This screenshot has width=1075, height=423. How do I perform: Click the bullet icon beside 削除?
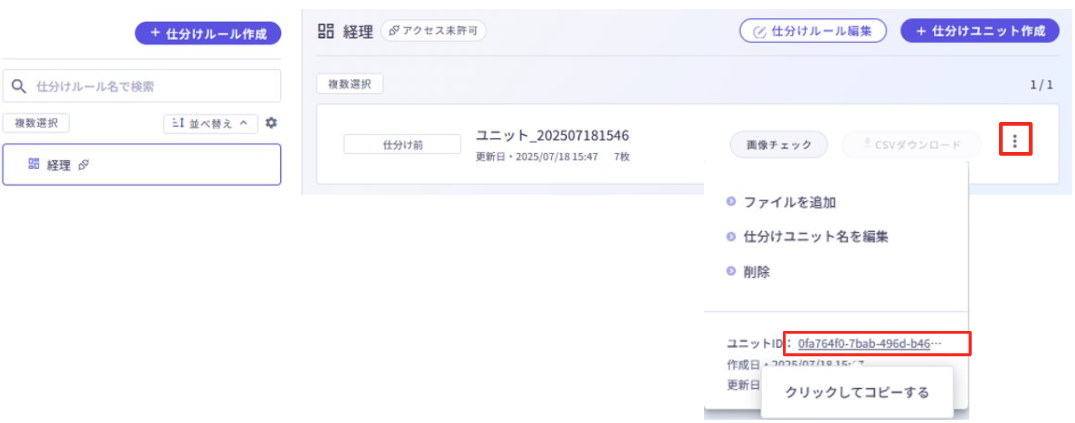point(731,272)
